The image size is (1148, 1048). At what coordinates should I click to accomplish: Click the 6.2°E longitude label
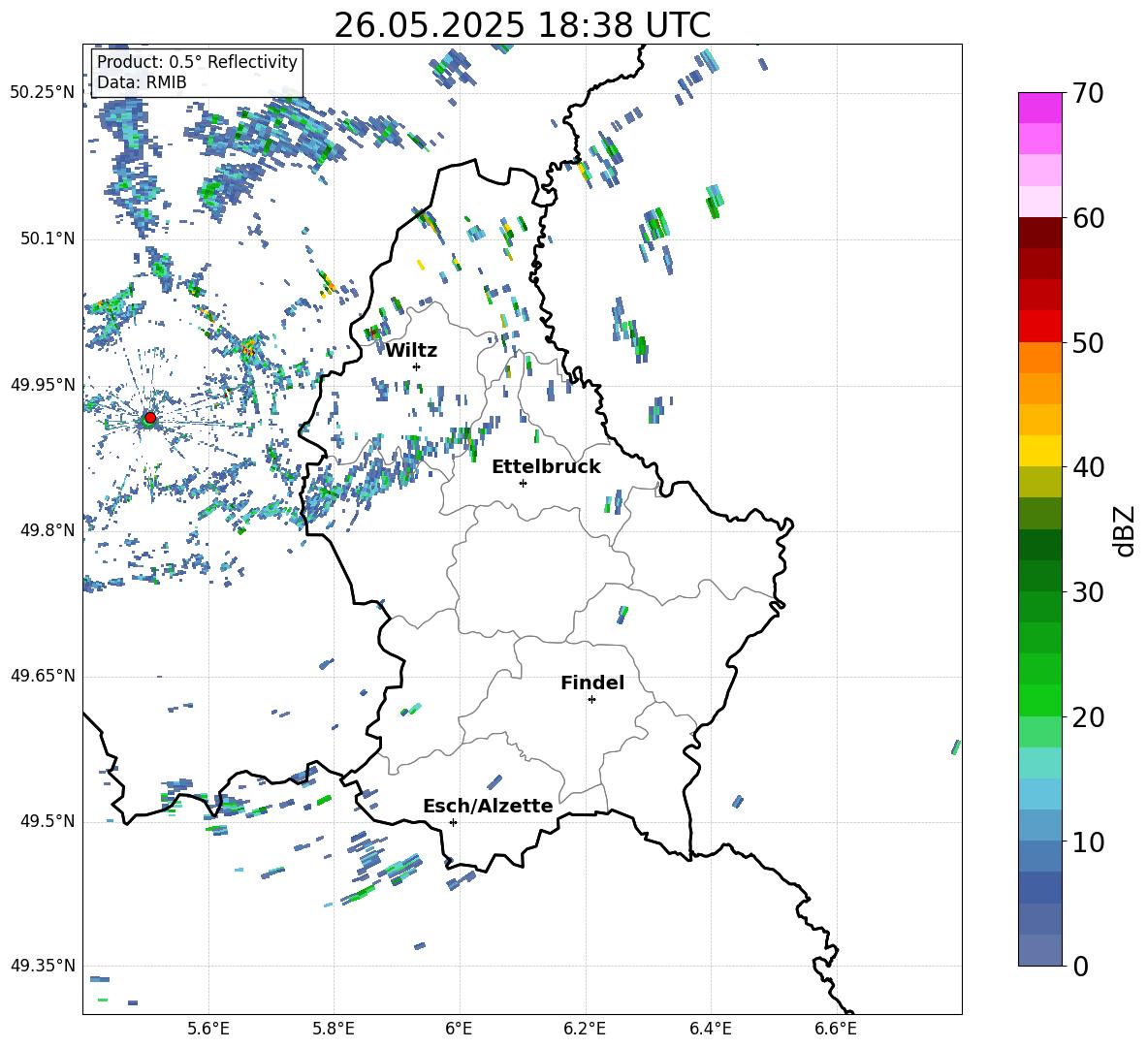585,1030
